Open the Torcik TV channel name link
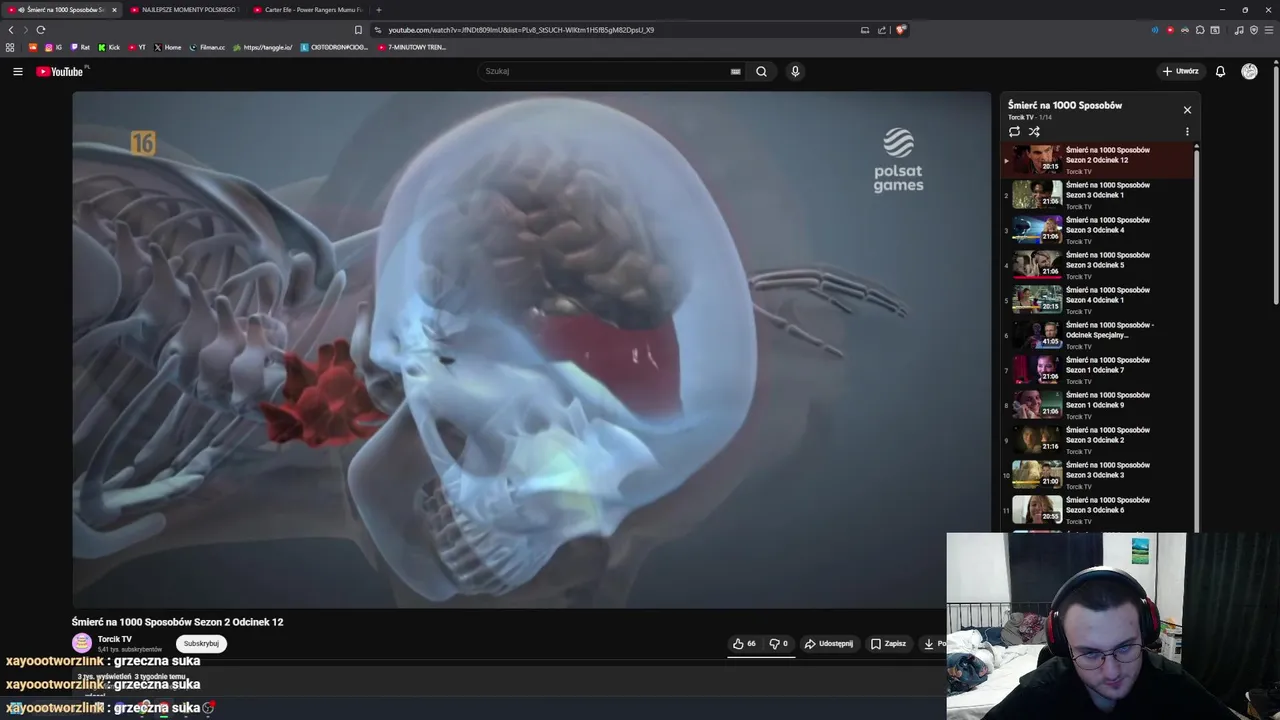Viewport: 1280px width, 720px height. [114, 639]
